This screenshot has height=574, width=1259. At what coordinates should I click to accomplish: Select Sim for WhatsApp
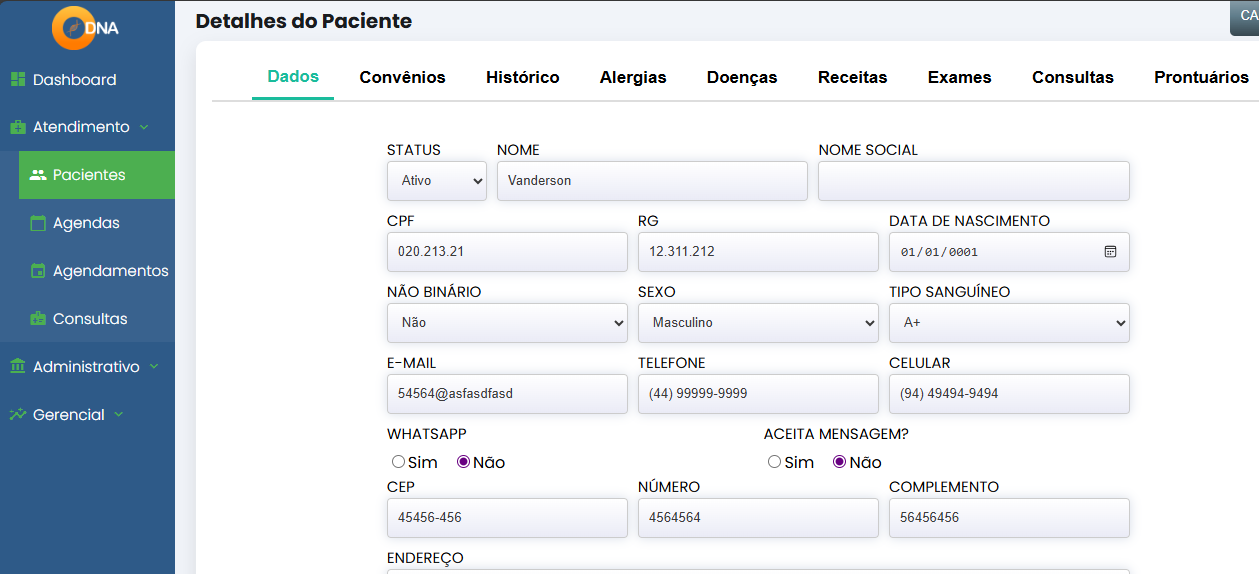(x=398, y=462)
